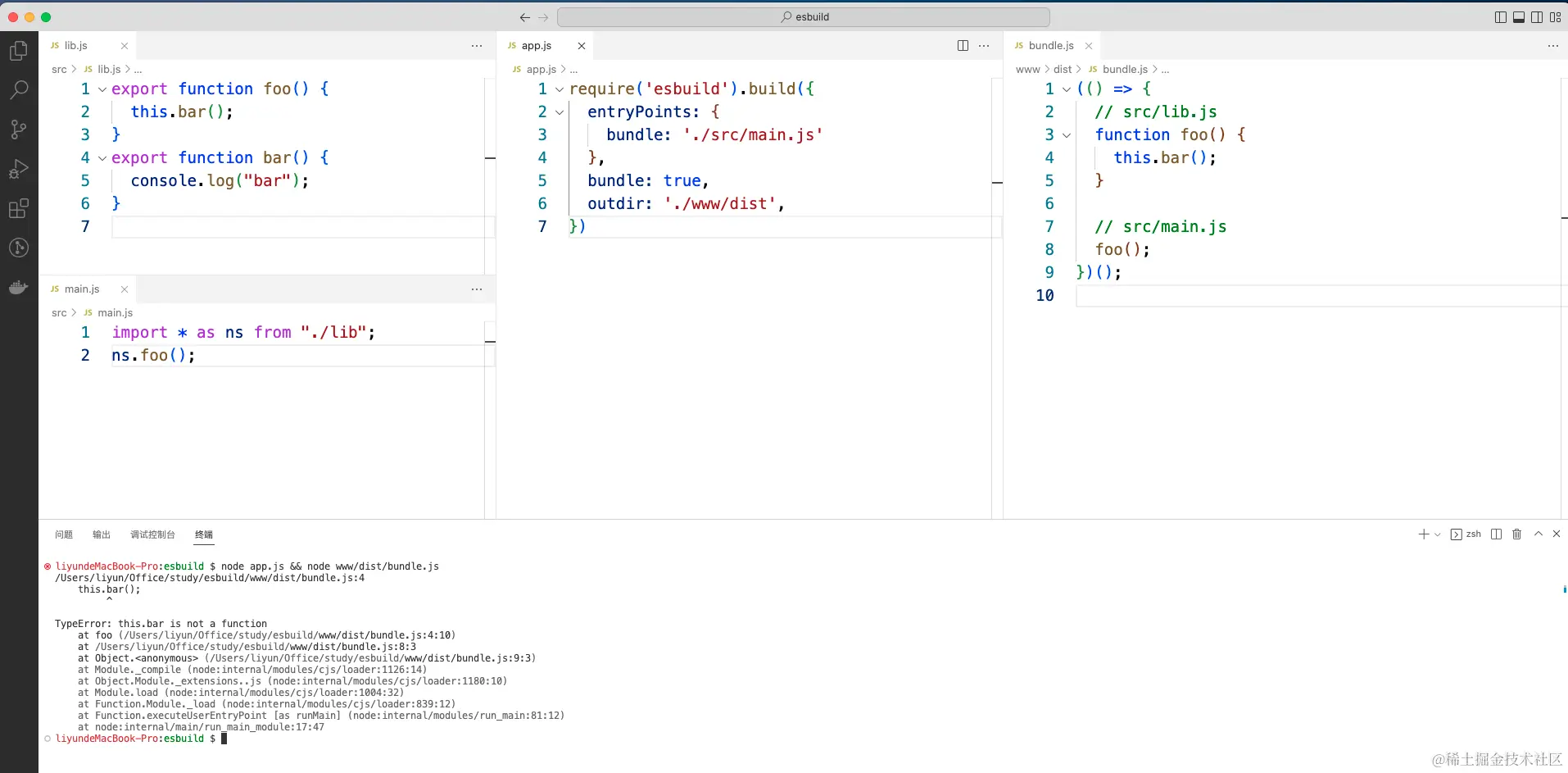The width and height of the screenshot is (1568, 773).
Task: Open the new terminal launch profile dropdown
Action: (x=1437, y=534)
